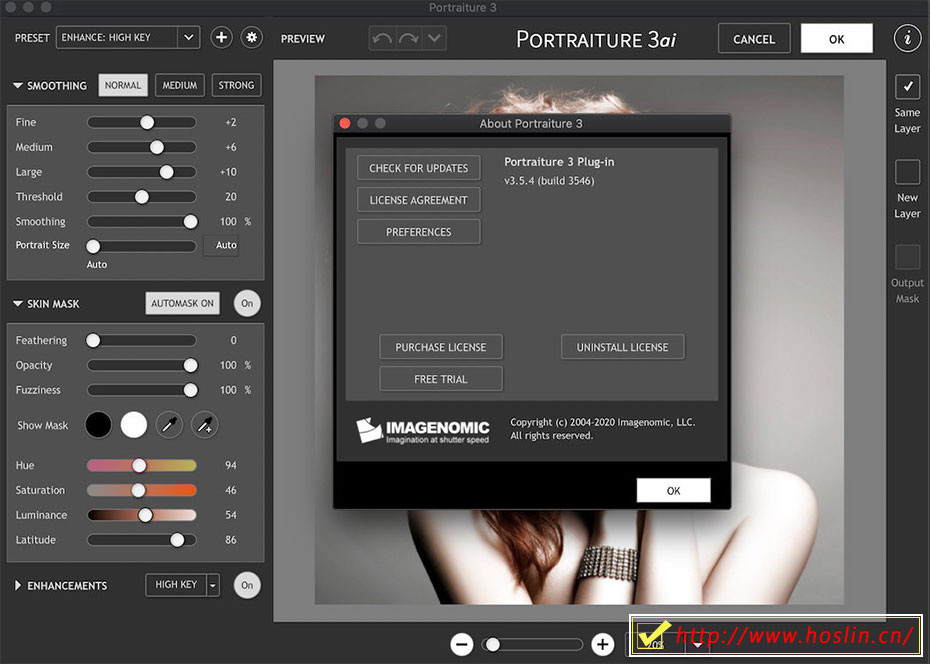Adjust the Hue color slider
This screenshot has width=930, height=664.
click(142, 465)
